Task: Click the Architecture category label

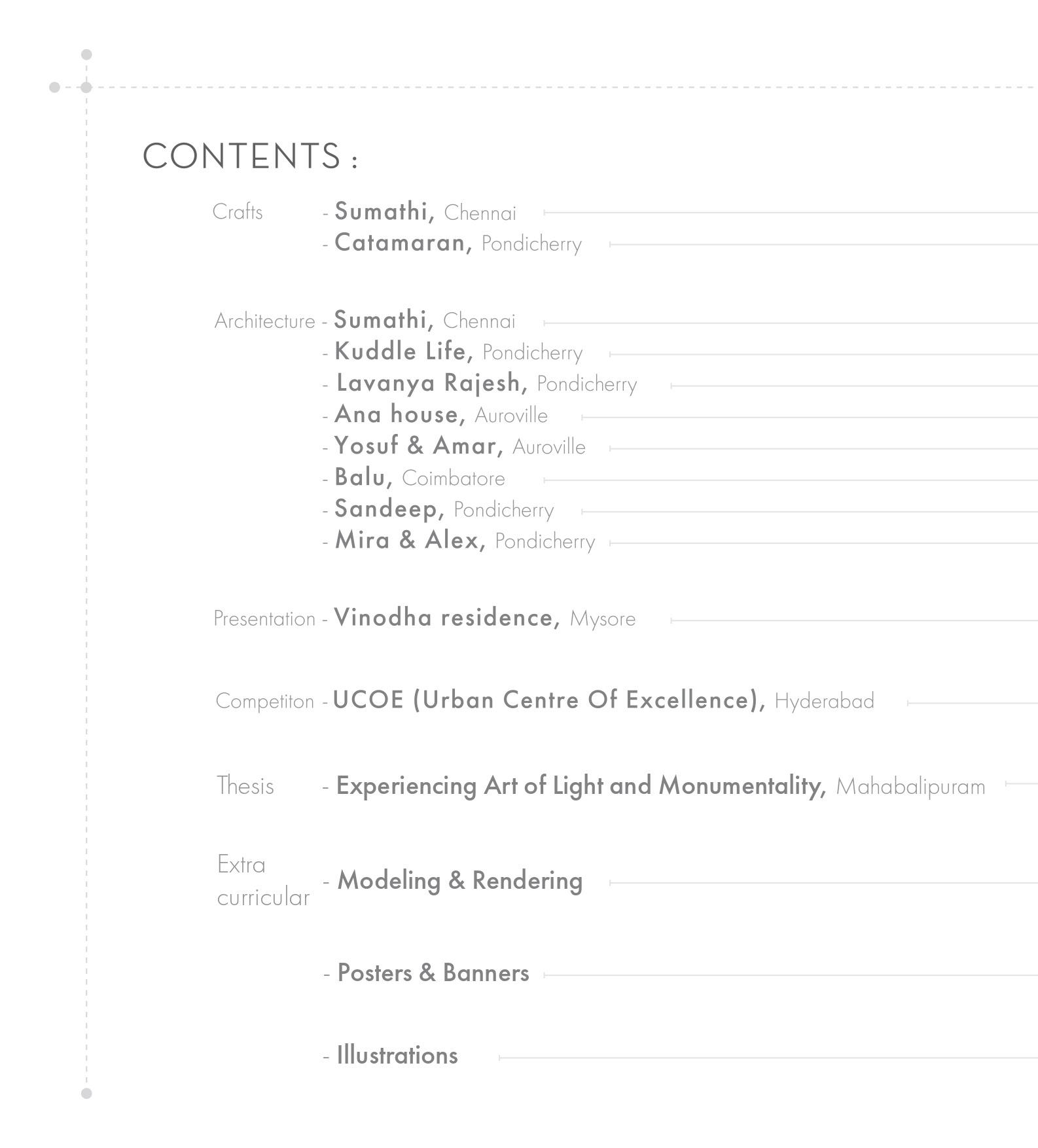Action: [265, 321]
